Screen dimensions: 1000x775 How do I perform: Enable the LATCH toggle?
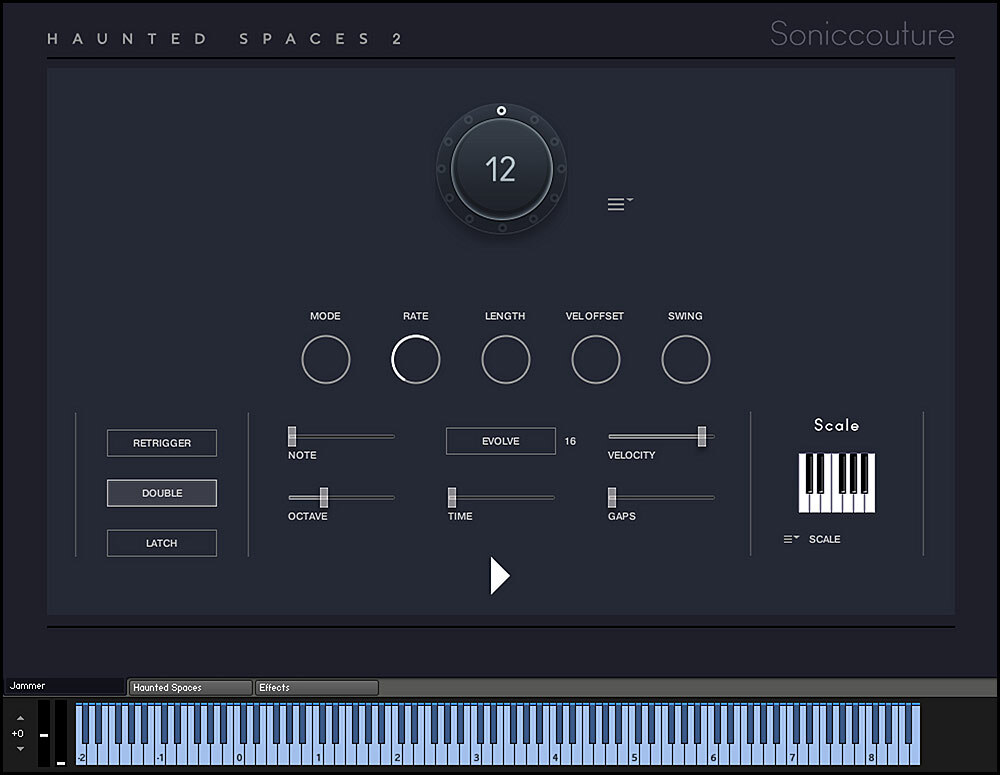pos(162,543)
